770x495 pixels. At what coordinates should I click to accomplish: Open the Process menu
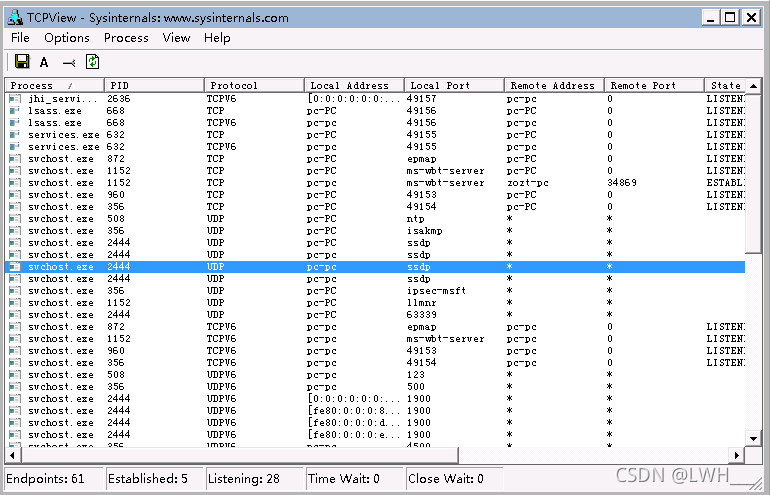click(126, 38)
